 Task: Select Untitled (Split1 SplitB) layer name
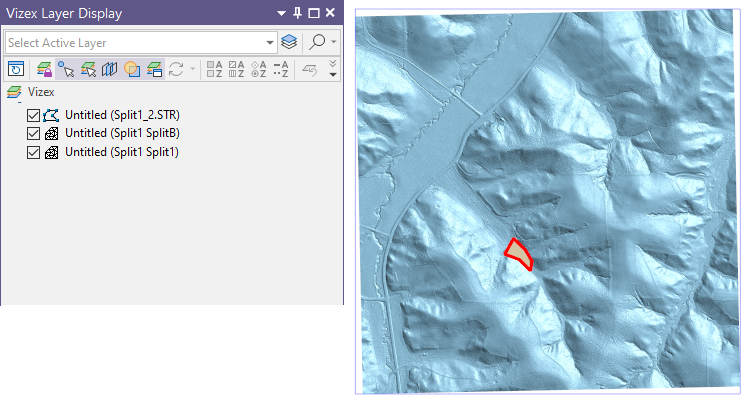[122, 133]
